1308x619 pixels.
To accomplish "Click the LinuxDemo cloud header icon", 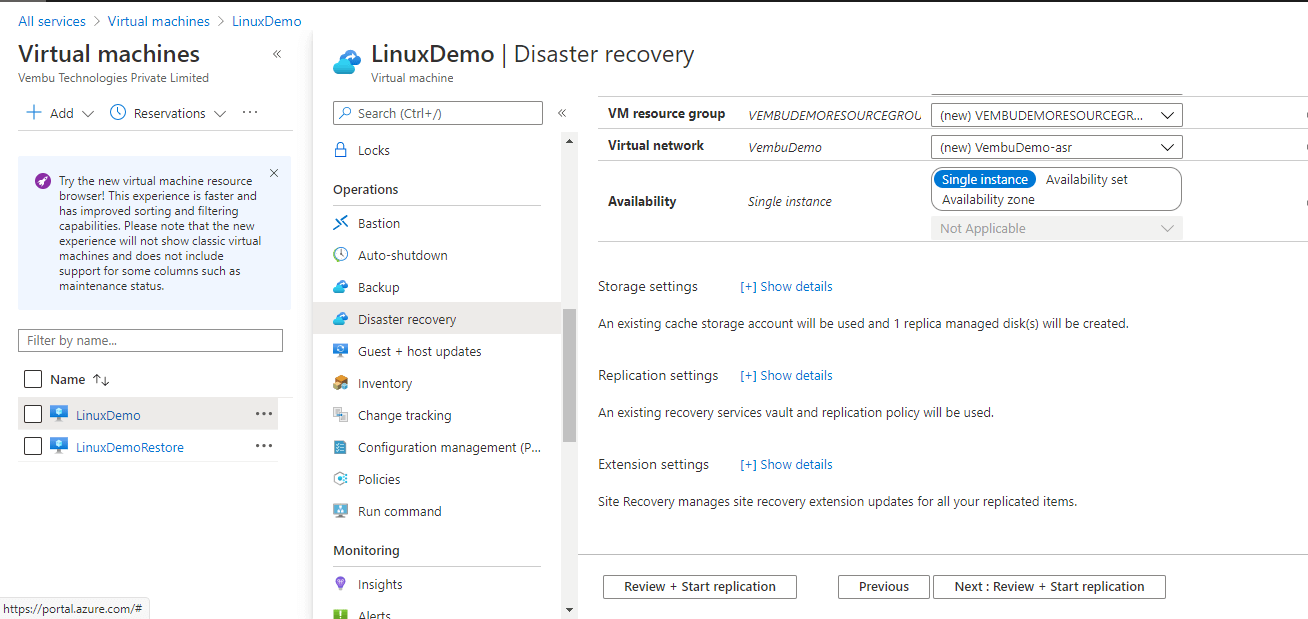I will click(346, 63).
